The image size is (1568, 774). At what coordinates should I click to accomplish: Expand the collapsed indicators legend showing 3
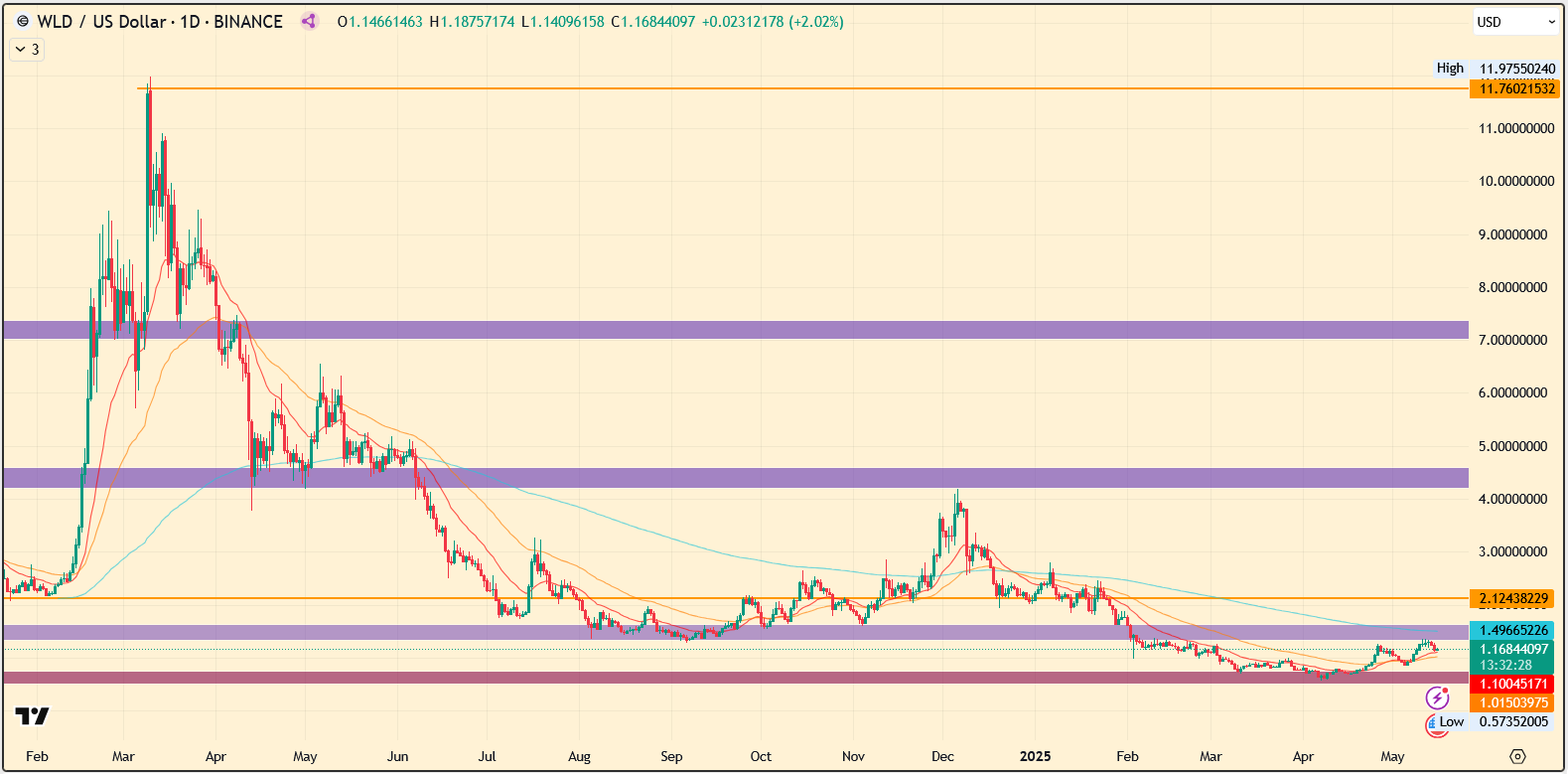(27, 49)
